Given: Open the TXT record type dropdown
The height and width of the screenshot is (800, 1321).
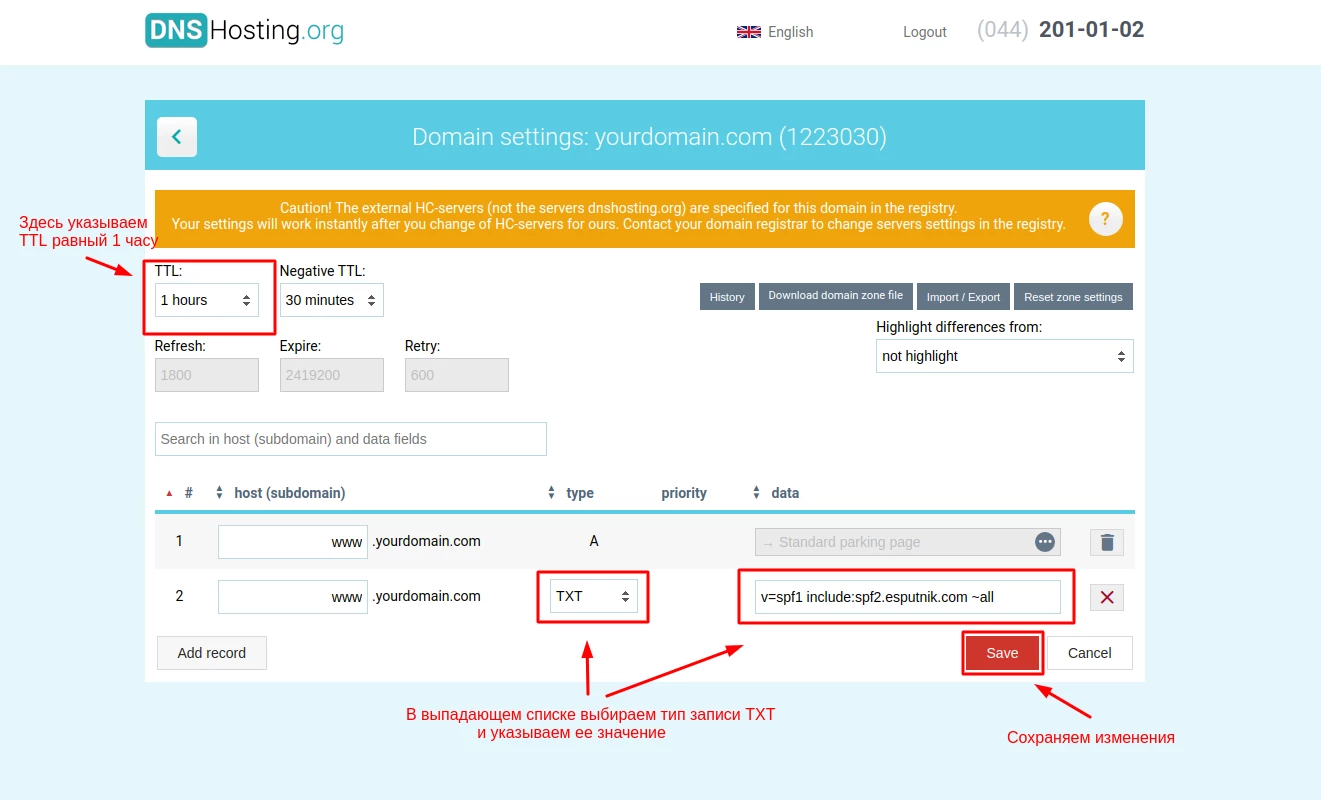Looking at the screenshot, I should click(x=593, y=596).
